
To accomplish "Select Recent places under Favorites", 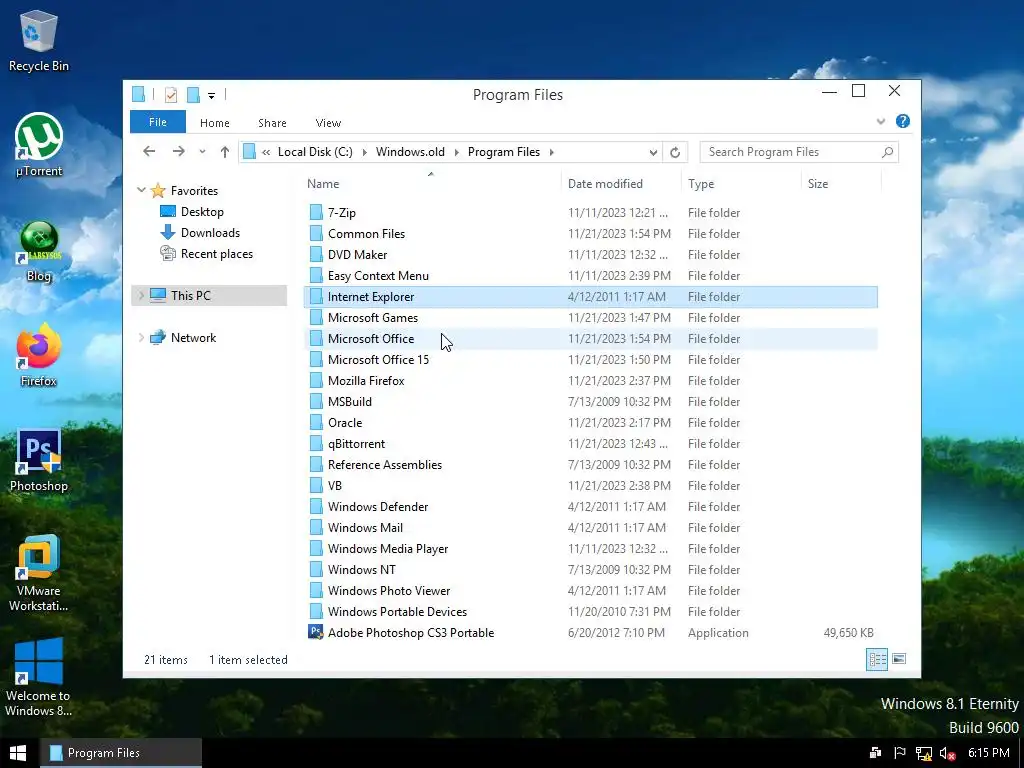I will pos(216,253).
